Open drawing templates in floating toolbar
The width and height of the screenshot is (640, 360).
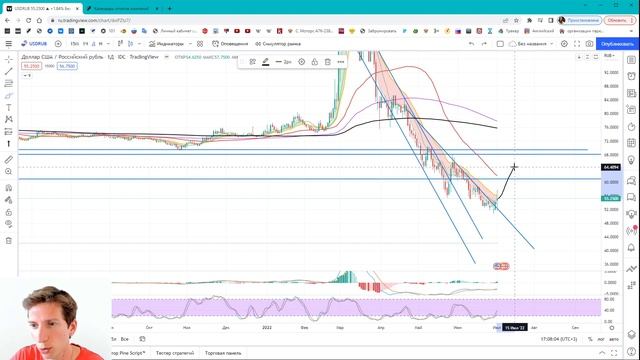point(253,62)
